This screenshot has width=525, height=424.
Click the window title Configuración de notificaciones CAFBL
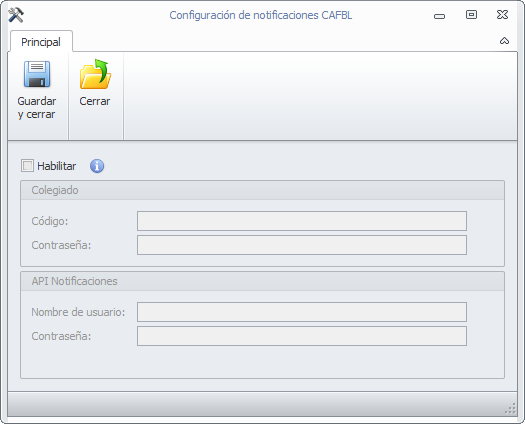(261, 15)
